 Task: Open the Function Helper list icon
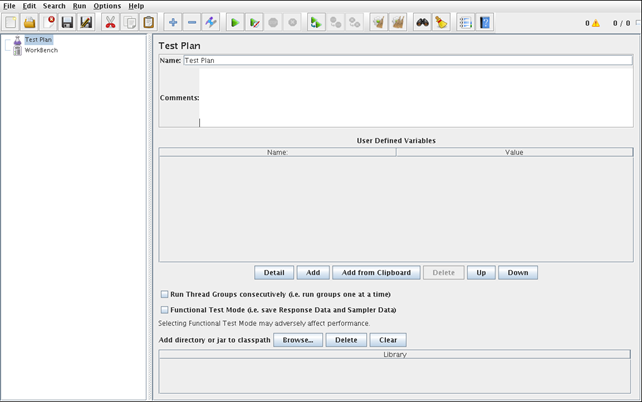tap(465, 22)
